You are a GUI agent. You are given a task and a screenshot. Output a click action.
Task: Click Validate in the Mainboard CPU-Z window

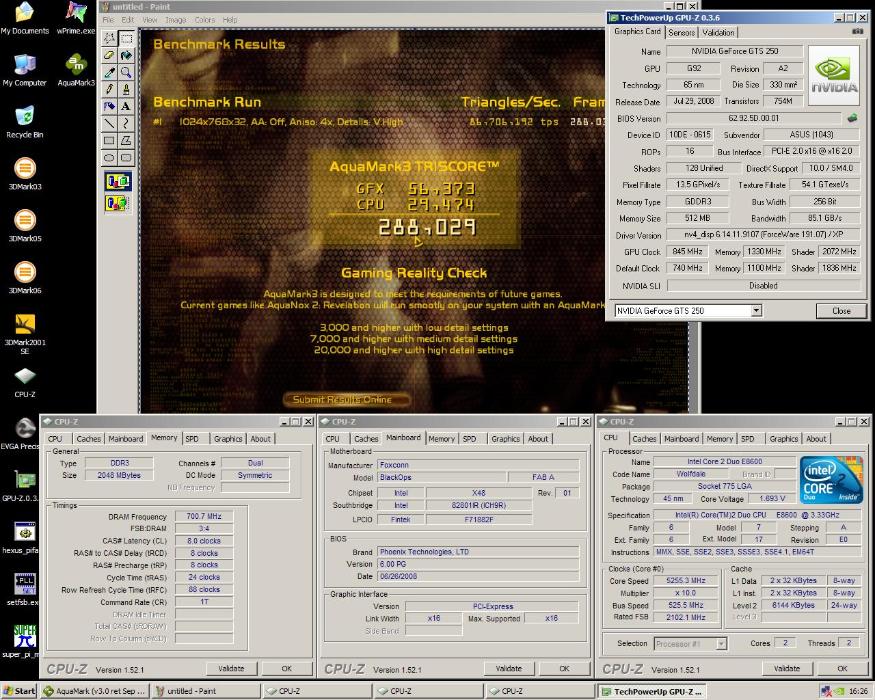[x=509, y=668]
